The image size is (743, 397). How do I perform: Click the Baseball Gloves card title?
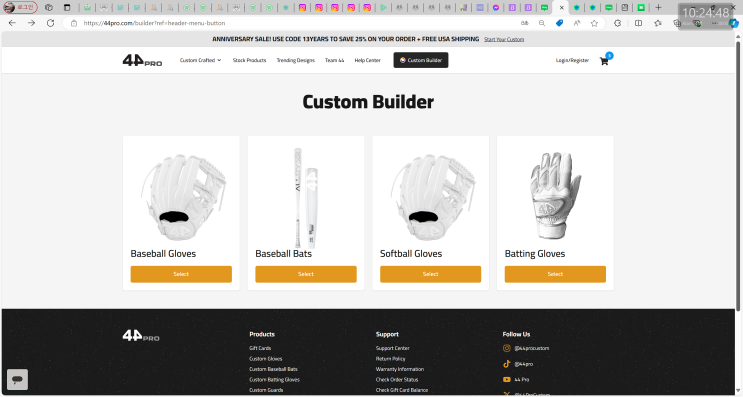pos(163,254)
